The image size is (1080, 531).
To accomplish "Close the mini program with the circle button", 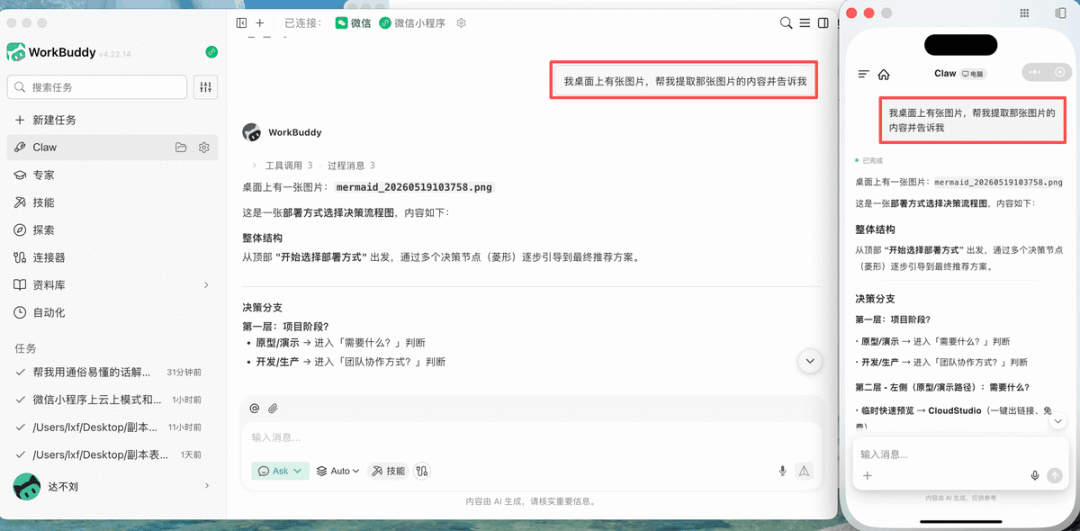I will click(1060, 72).
